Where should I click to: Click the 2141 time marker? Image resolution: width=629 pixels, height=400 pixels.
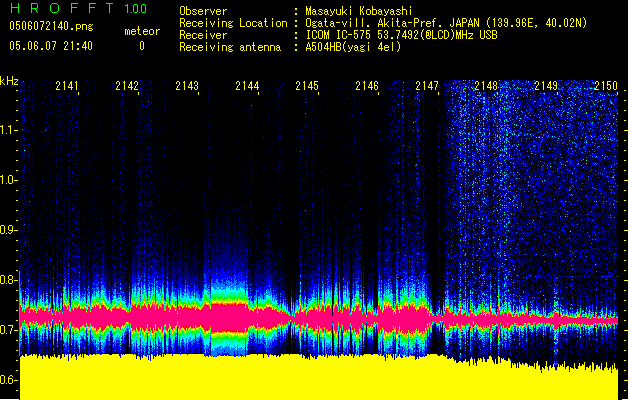68,87
